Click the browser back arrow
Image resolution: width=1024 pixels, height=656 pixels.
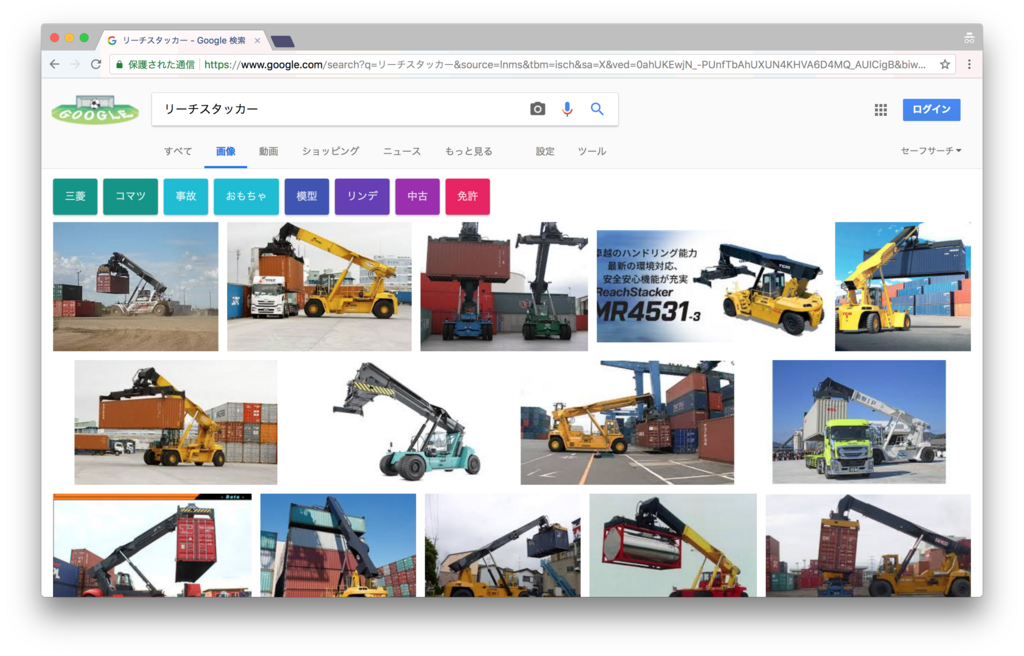[x=55, y=64]
